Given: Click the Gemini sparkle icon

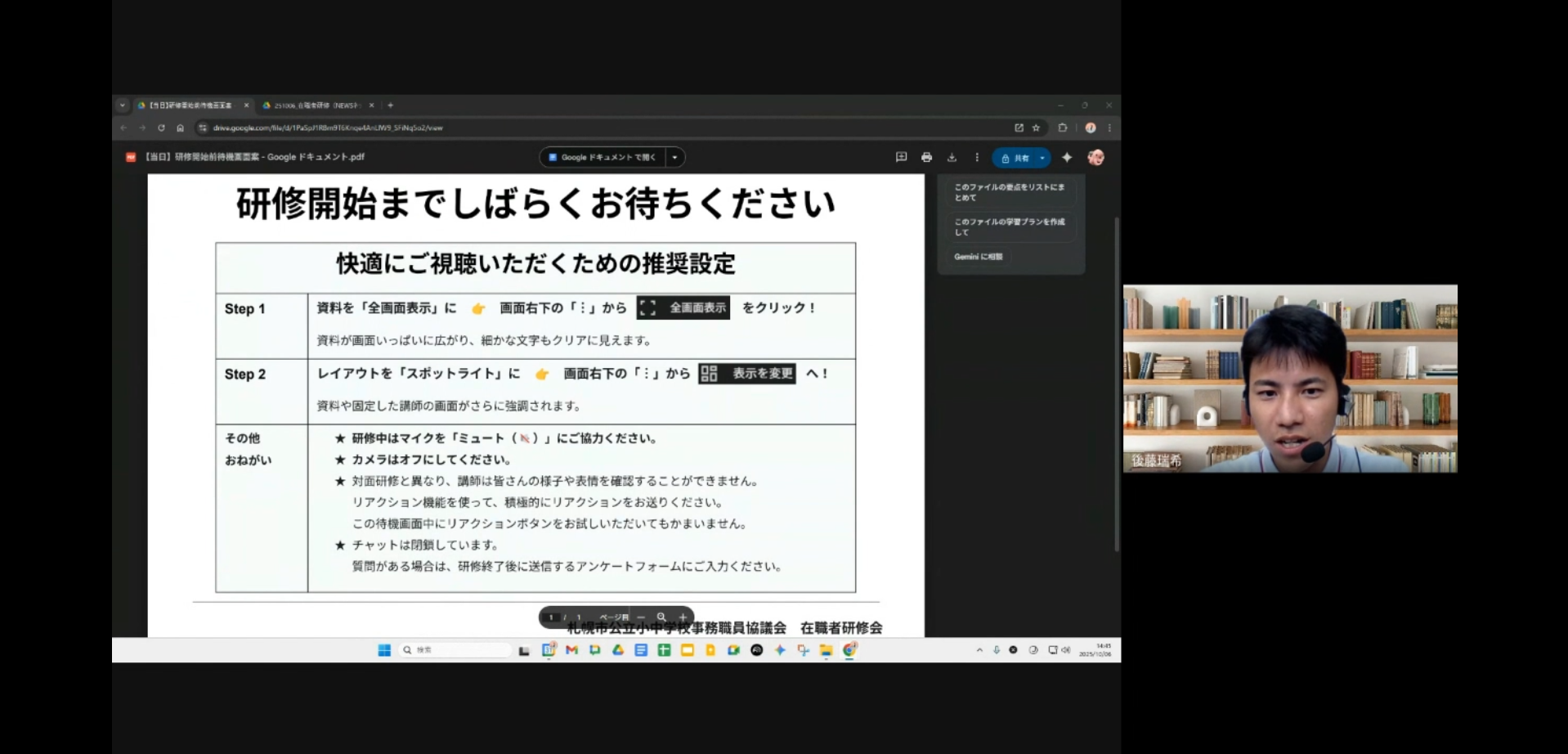Looking at the screenshot, I should (1067, 158).
